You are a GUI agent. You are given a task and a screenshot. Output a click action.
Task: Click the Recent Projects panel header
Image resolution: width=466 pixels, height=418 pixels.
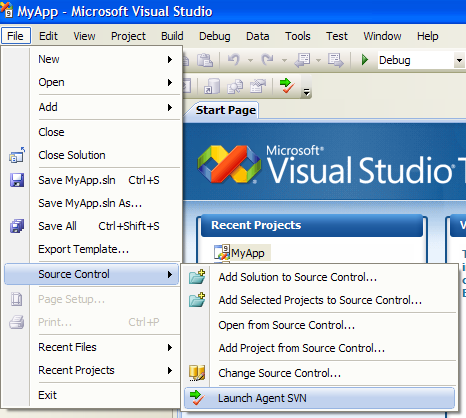[312, 225]
